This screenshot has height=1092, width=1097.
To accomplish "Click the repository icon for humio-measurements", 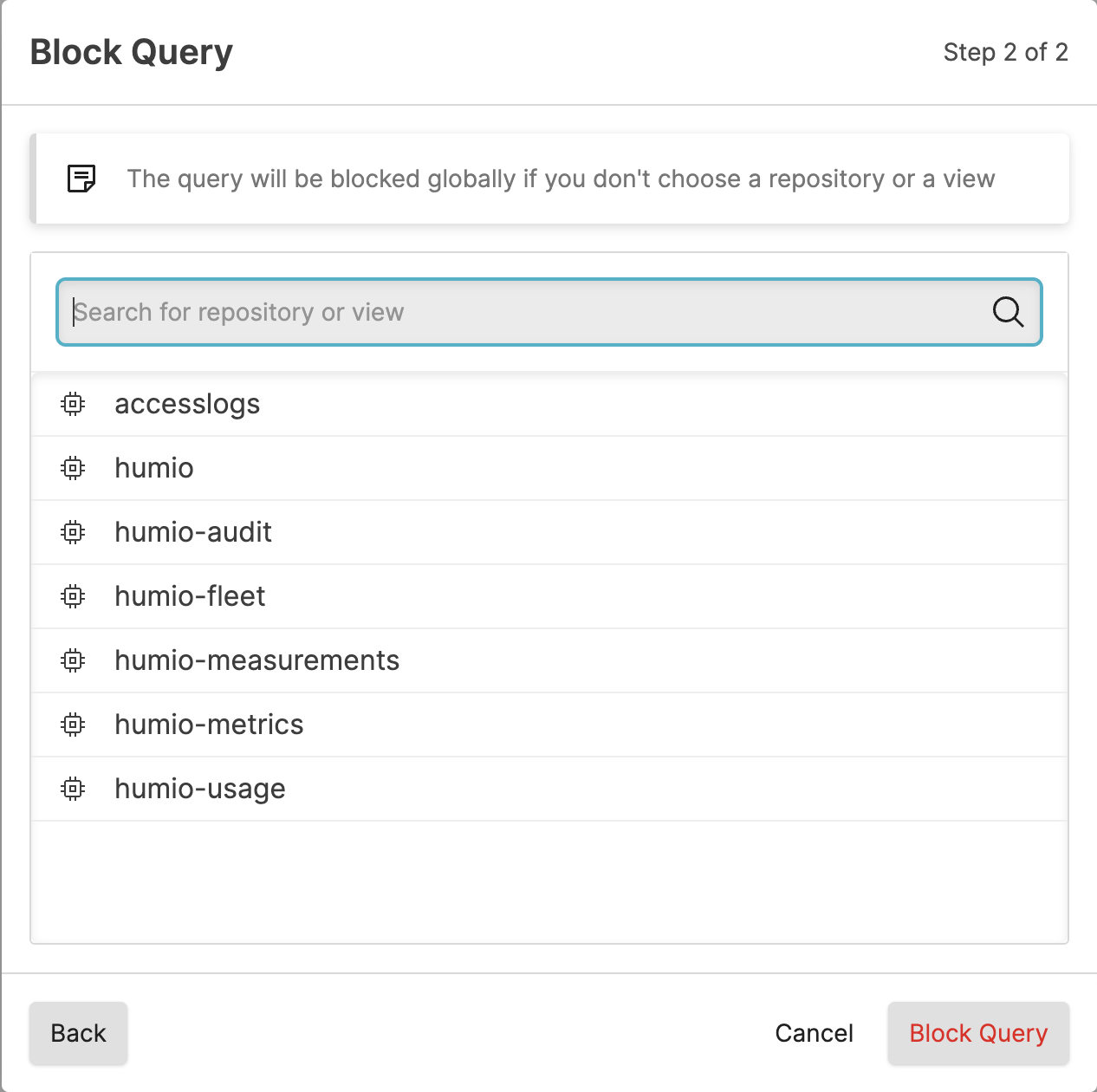I will pos(73,660).
